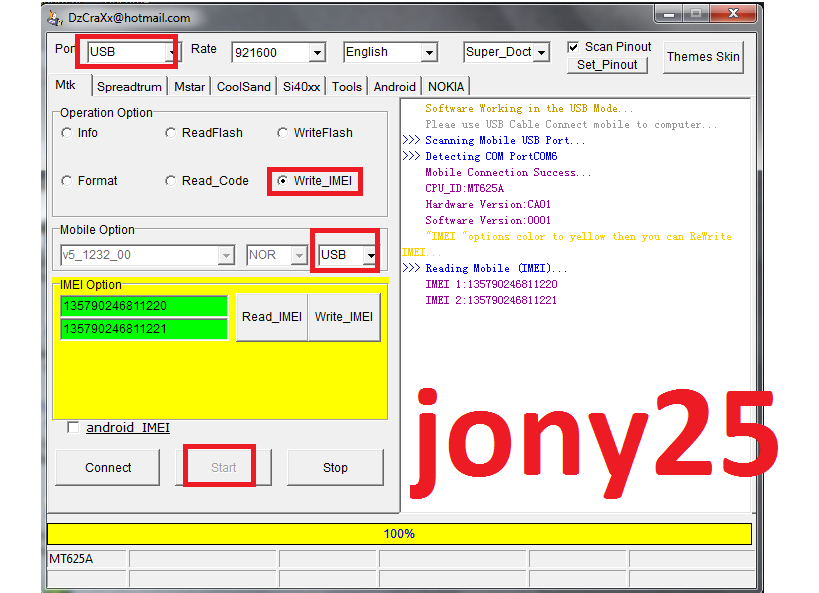Choose the ReadFlash operation option
Screen dimensions: 819x593
pos(171,133)
